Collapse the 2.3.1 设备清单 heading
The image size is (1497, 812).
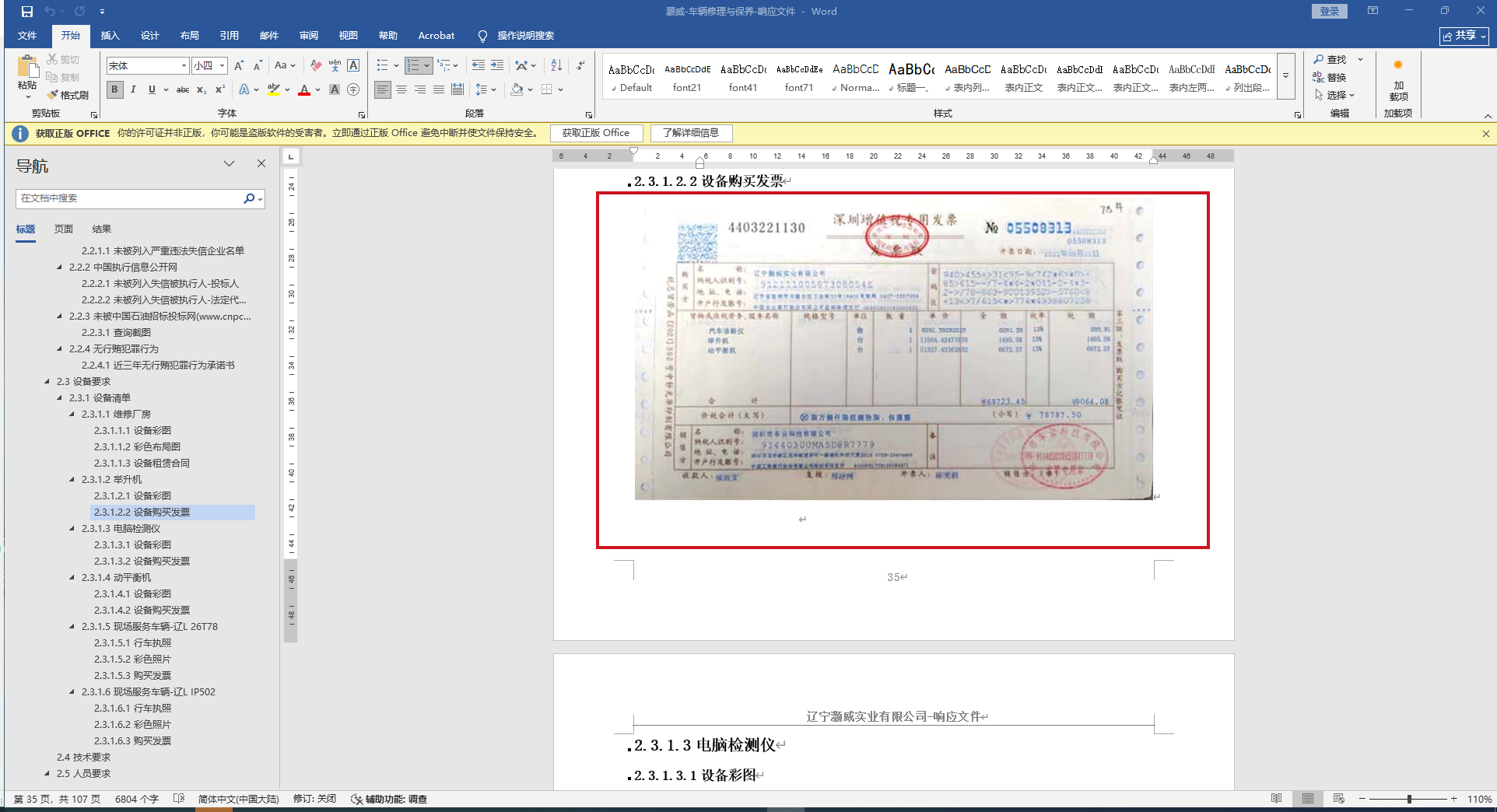pyautogui.click(x=60, y=398)
